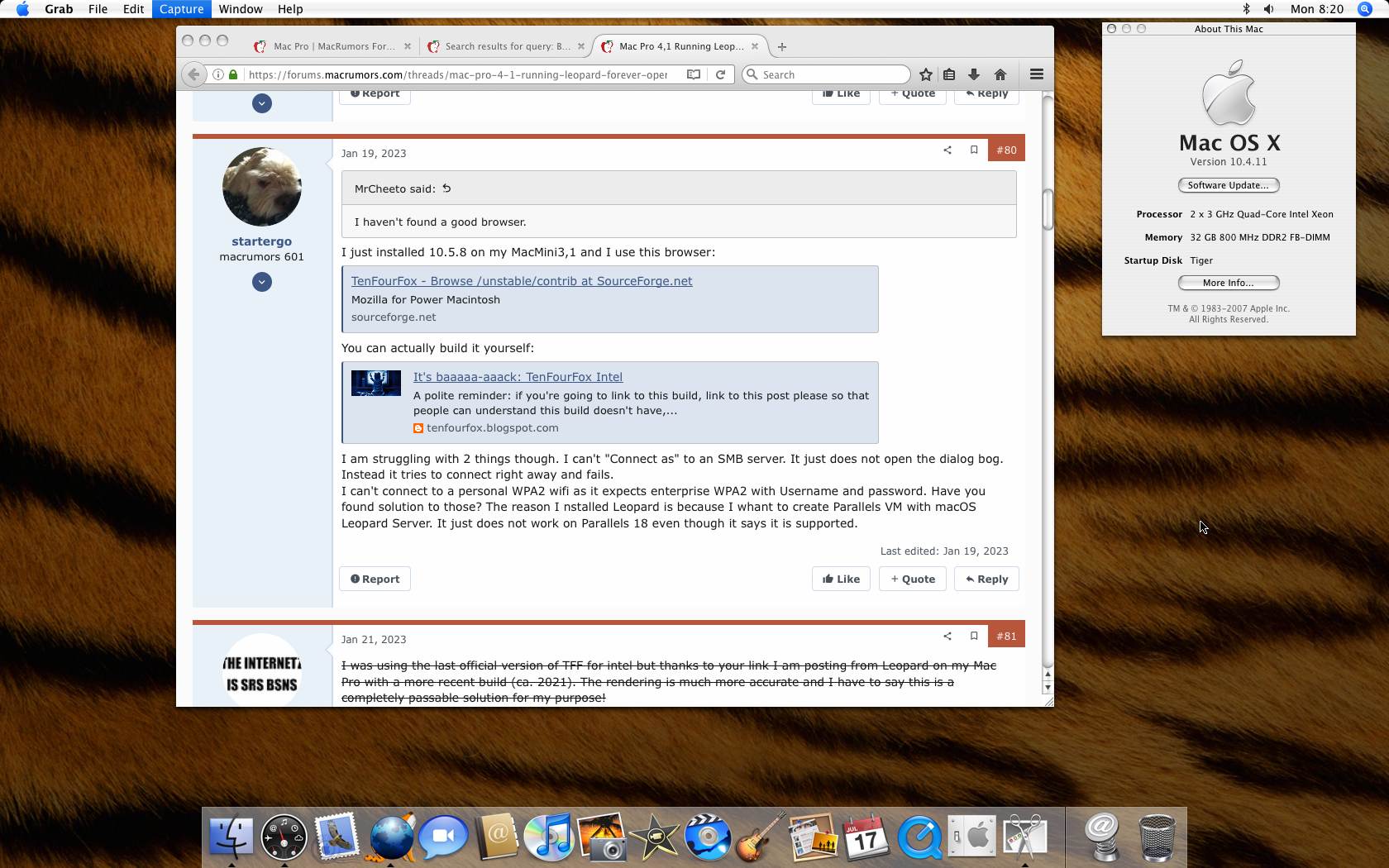Screen dimensions: 1389x868
Task: Click the browser back arrow button
Action: coord(193,74)
